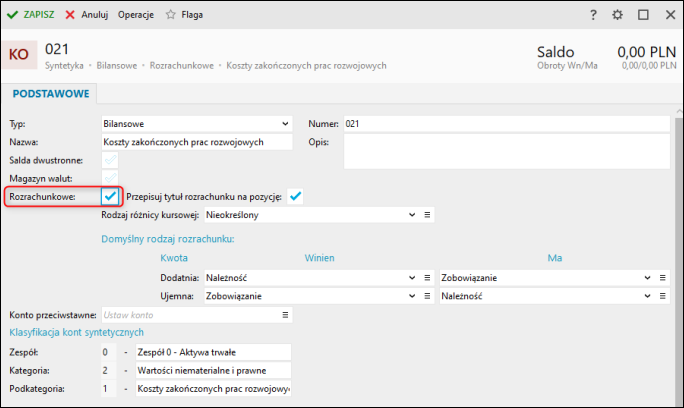The image size is (684, 408).
Task: Click the Opis text area
Action: click(505, 151)
